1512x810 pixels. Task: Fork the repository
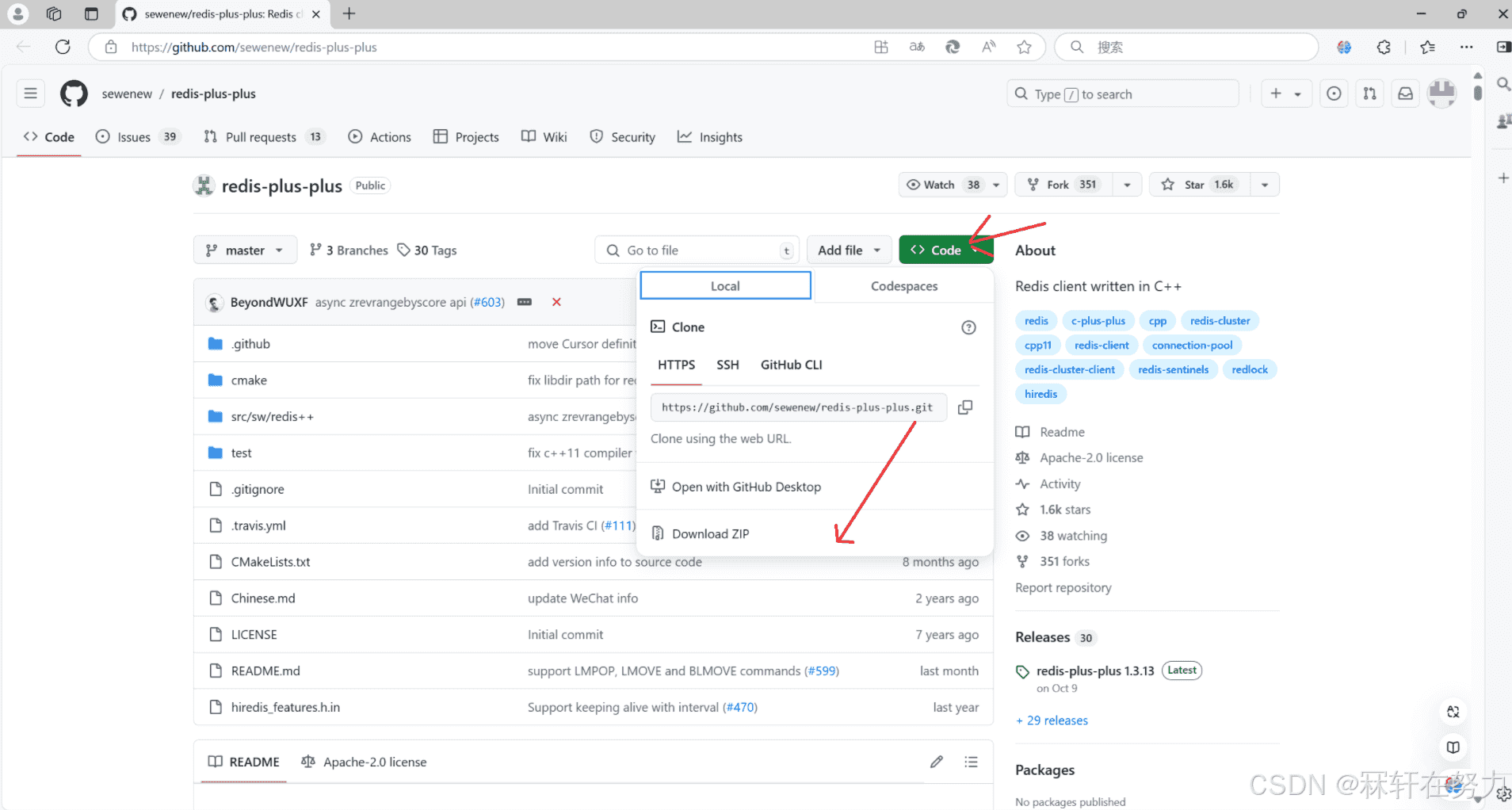(x=1063, y=185)
